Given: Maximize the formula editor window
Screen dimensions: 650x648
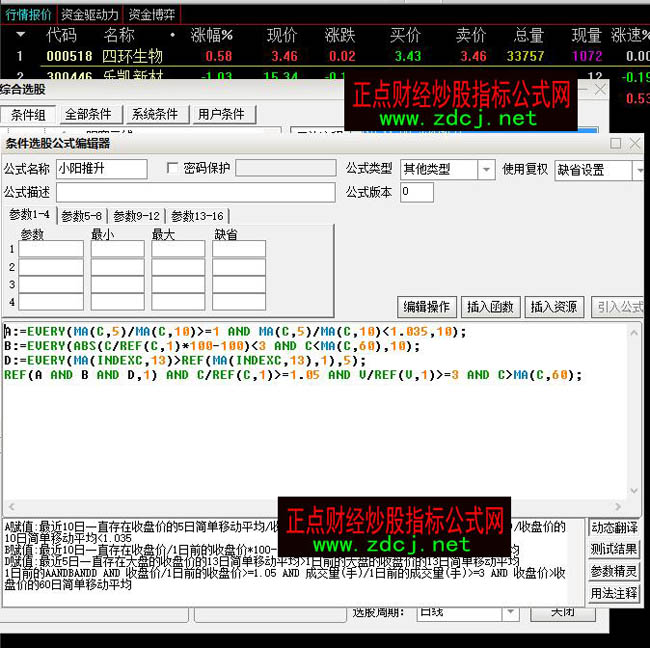Looking at the screenshot, I should click(x=616, y=144).
